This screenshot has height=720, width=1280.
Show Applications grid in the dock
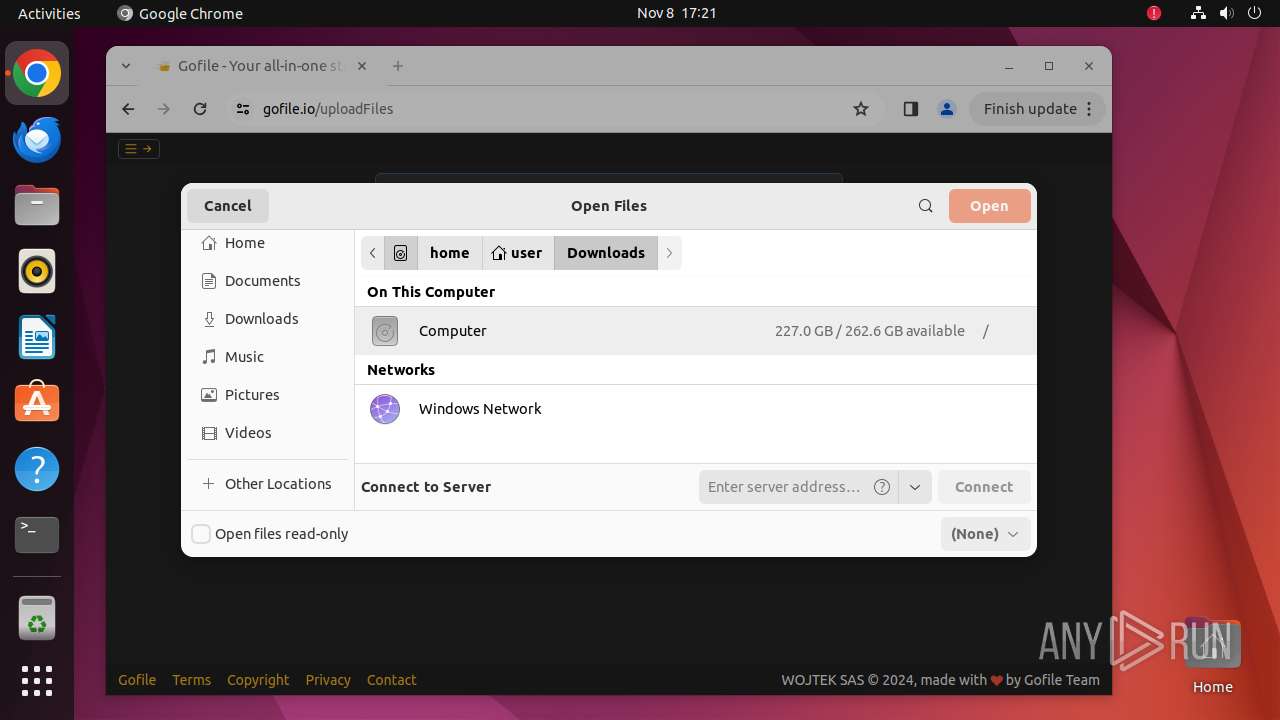click(37, 681)
